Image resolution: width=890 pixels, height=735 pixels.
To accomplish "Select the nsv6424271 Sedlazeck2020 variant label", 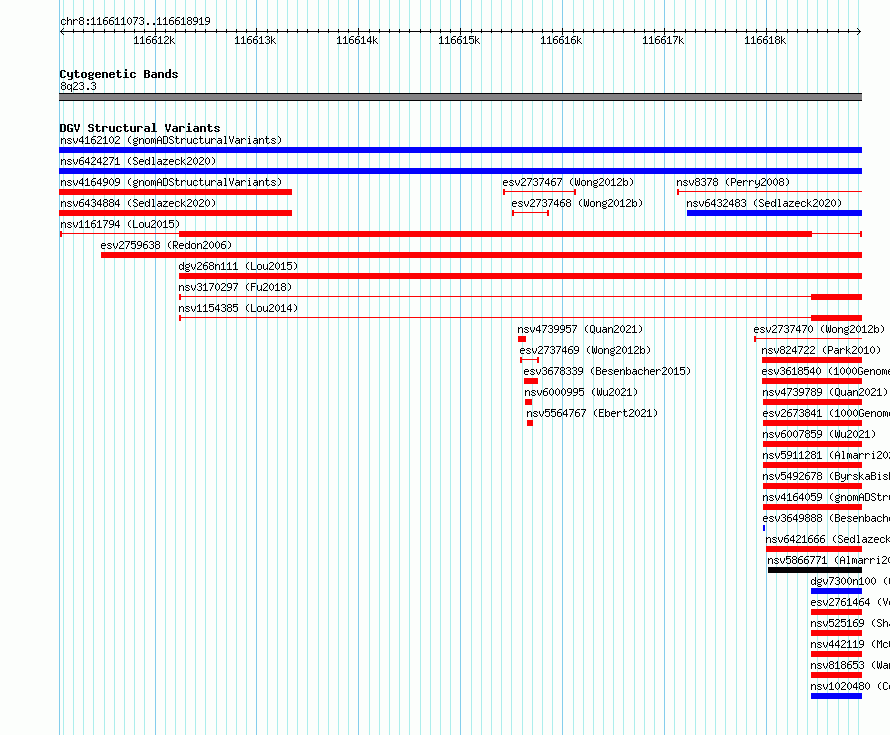I will tap(138, 161).
